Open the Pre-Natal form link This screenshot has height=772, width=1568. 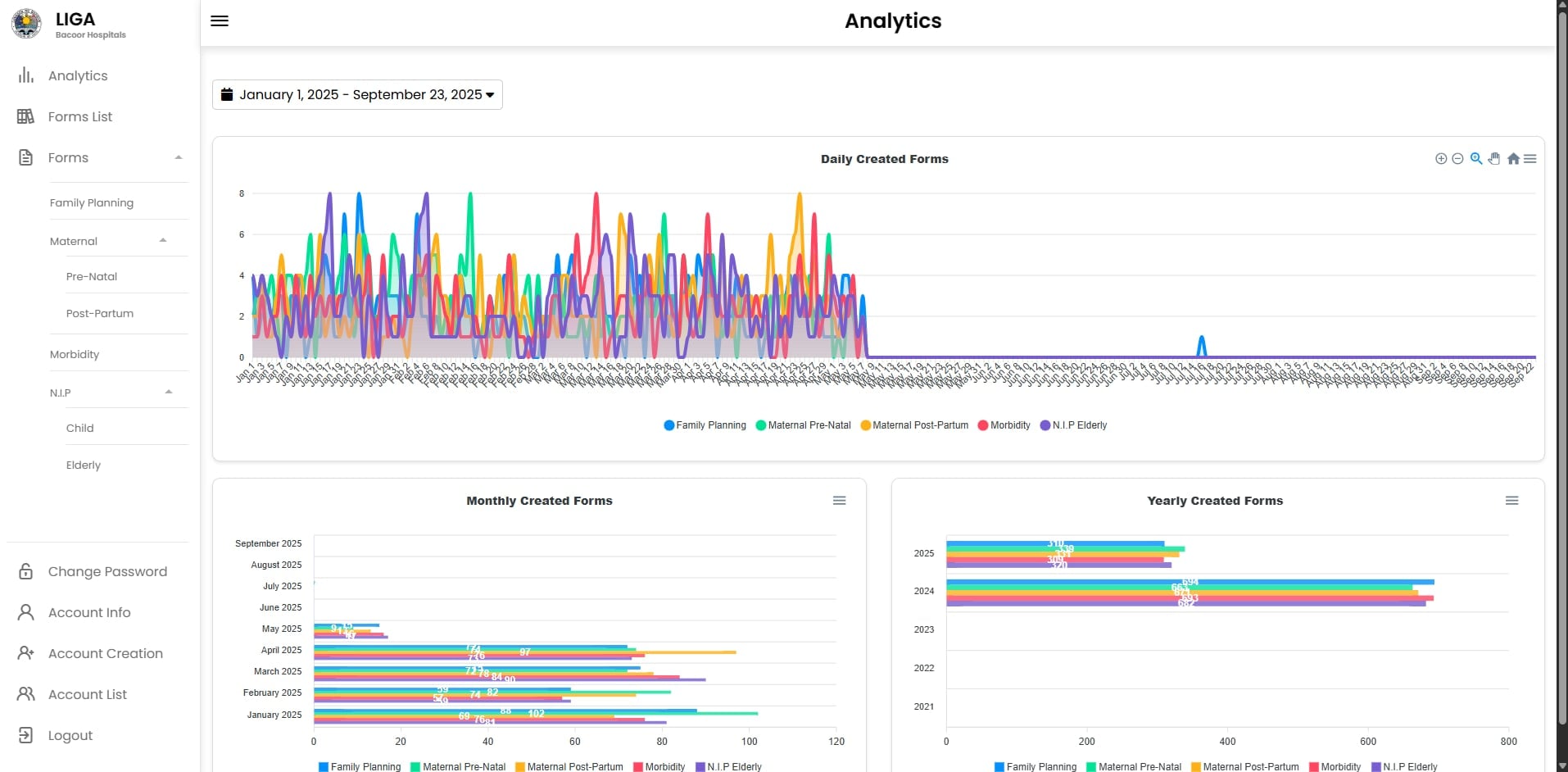92,277
